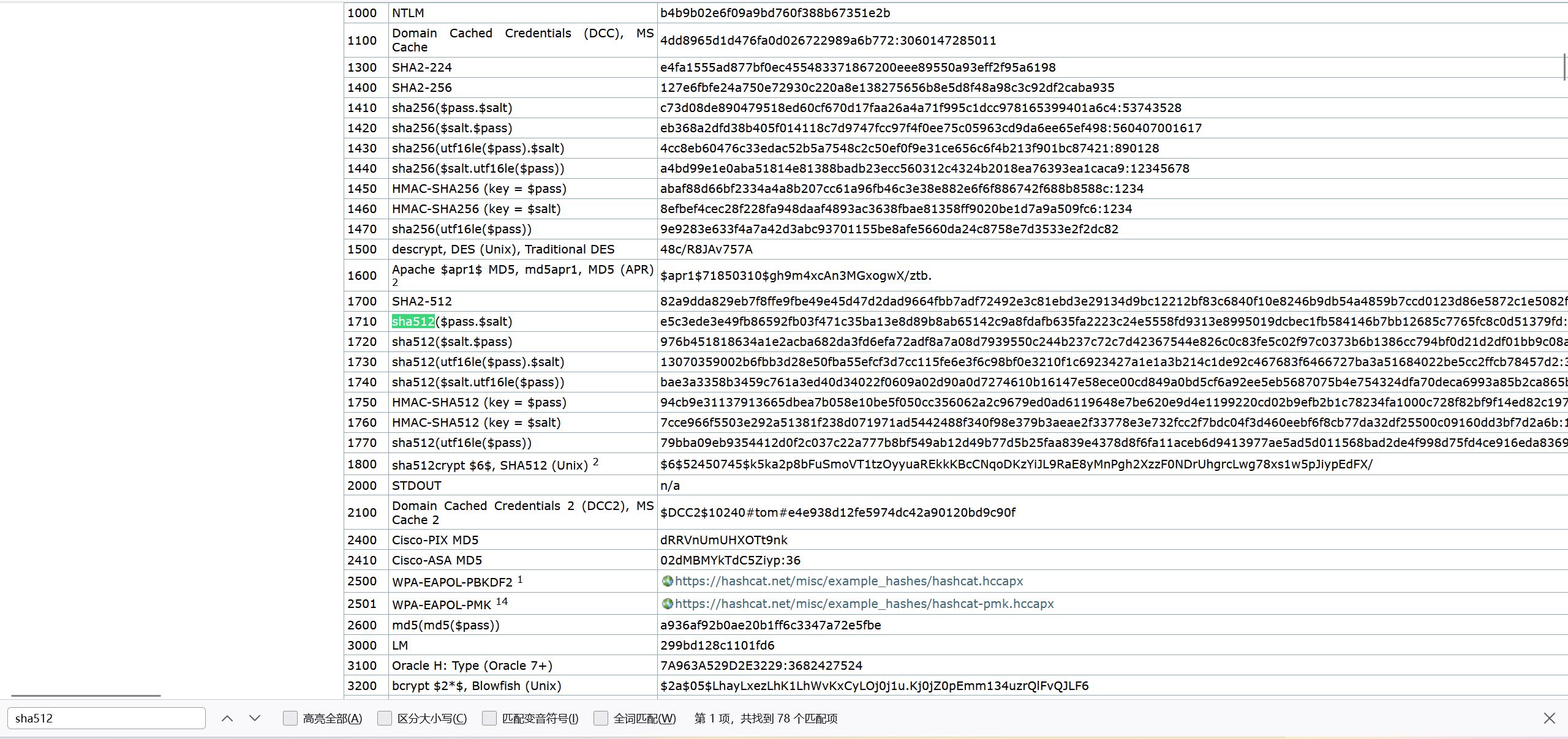Click the highlighted sha512 match in row 1710

pos(413,321)
